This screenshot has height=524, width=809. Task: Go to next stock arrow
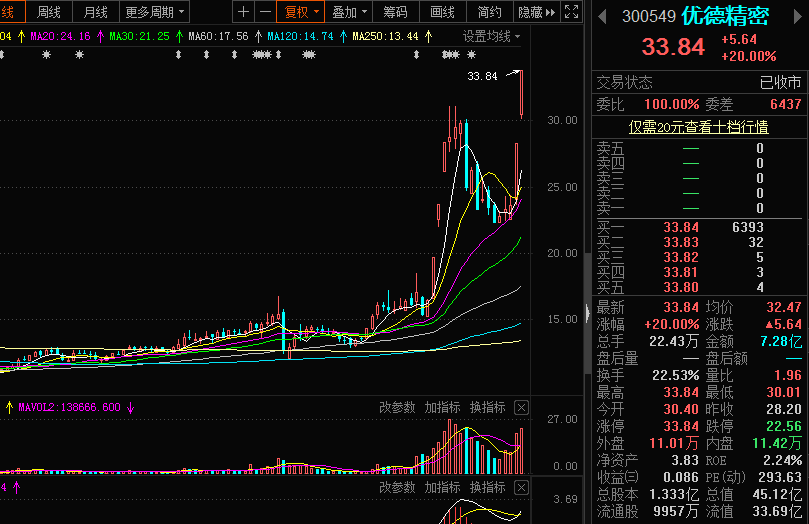tap(798, 17)
